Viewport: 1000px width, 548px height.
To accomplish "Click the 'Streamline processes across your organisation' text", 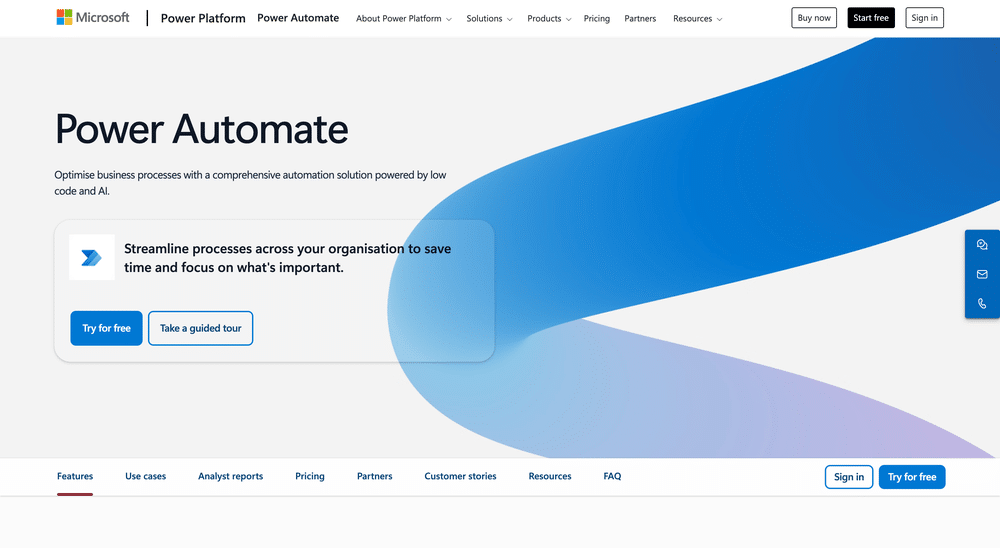I will (x=288, y=258).
